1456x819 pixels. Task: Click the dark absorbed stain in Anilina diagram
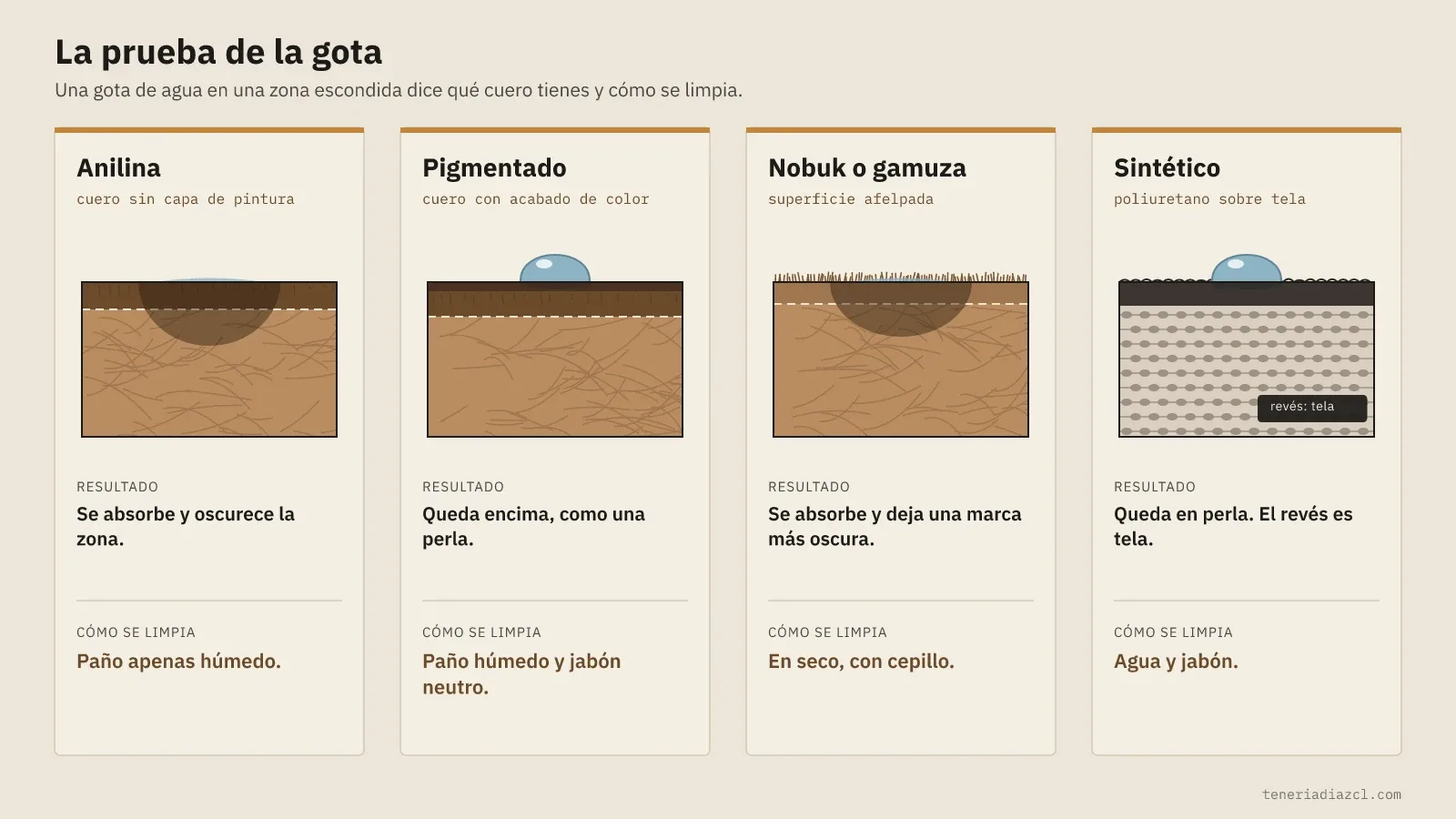209,313
